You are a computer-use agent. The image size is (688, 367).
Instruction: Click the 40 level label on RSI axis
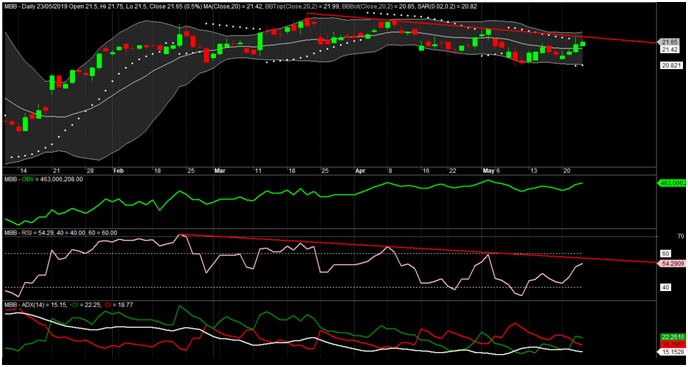[x=666, y=287]
